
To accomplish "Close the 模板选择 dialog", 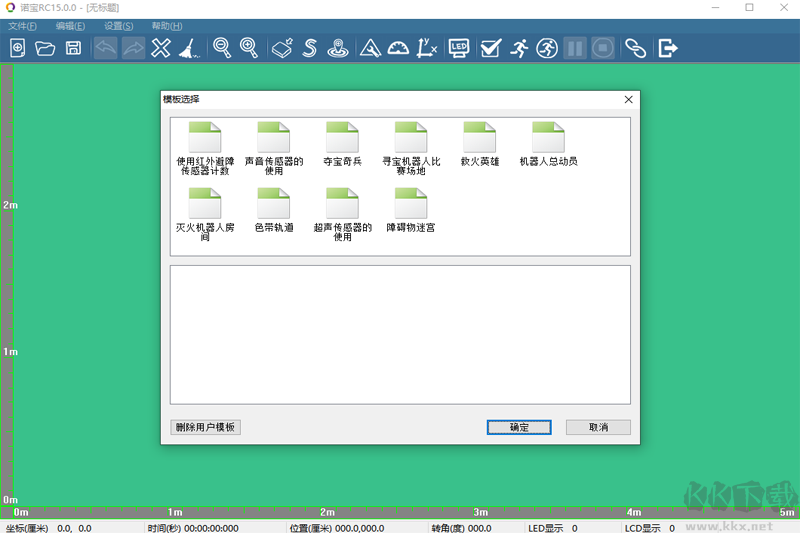I will (x=629, y=99).
